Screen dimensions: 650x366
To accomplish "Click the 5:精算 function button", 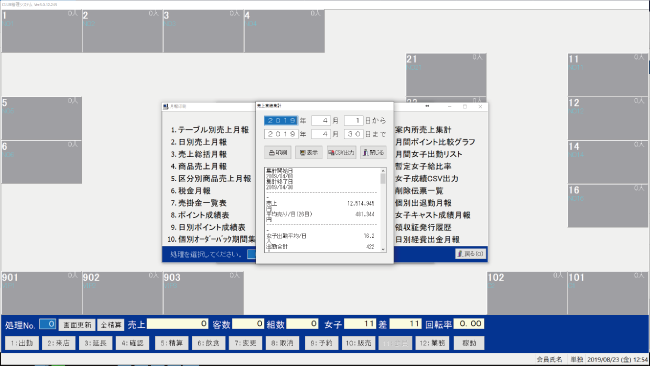I will [172, 343].
